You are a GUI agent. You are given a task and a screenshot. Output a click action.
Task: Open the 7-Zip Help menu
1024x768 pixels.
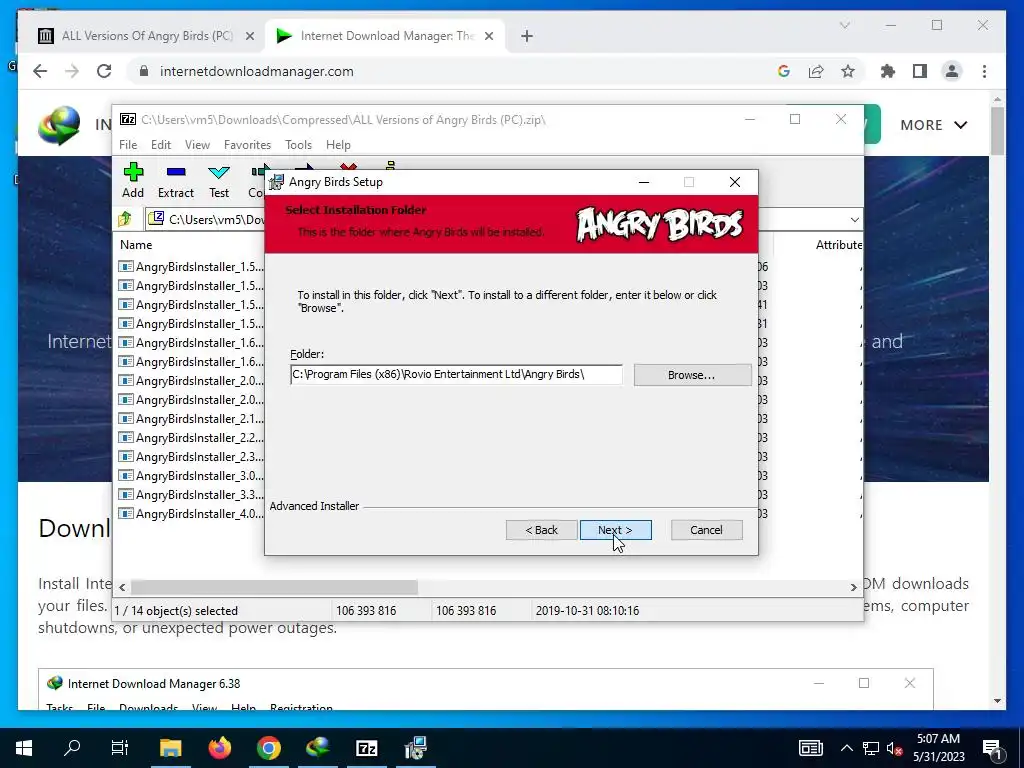[338, 144]
